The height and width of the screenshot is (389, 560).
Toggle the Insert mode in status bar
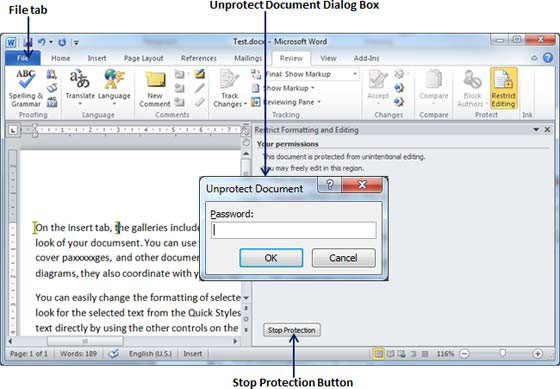(x=192, y=354)
